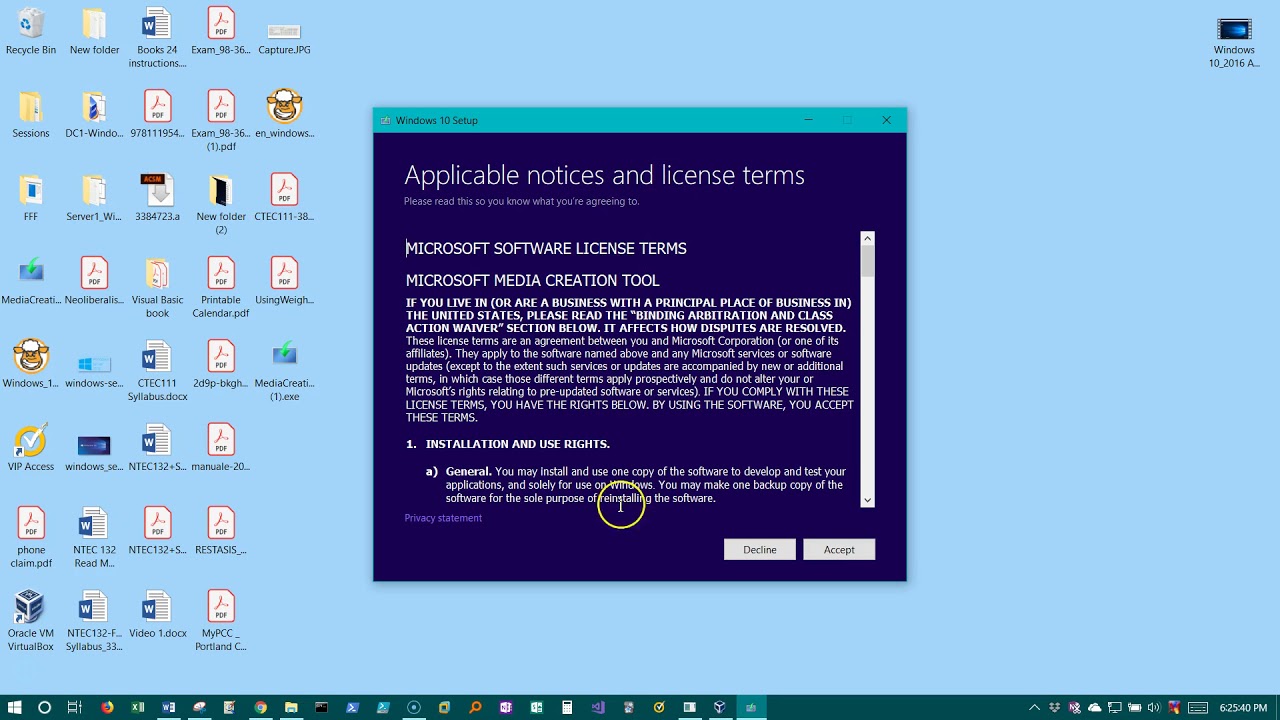The image size is (1280, 720).
Task: Open Calculator from the taskbar
Action: 567,707
